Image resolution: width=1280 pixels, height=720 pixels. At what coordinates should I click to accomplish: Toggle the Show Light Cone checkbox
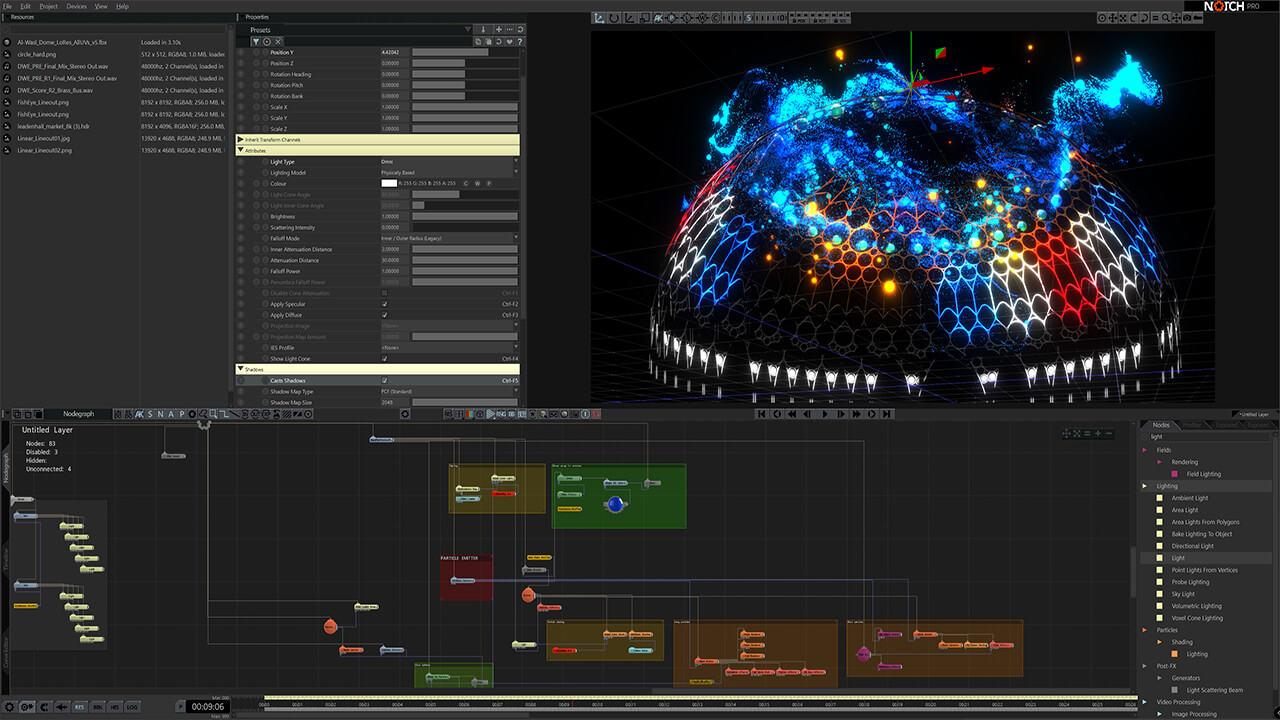tap(385, 359)
